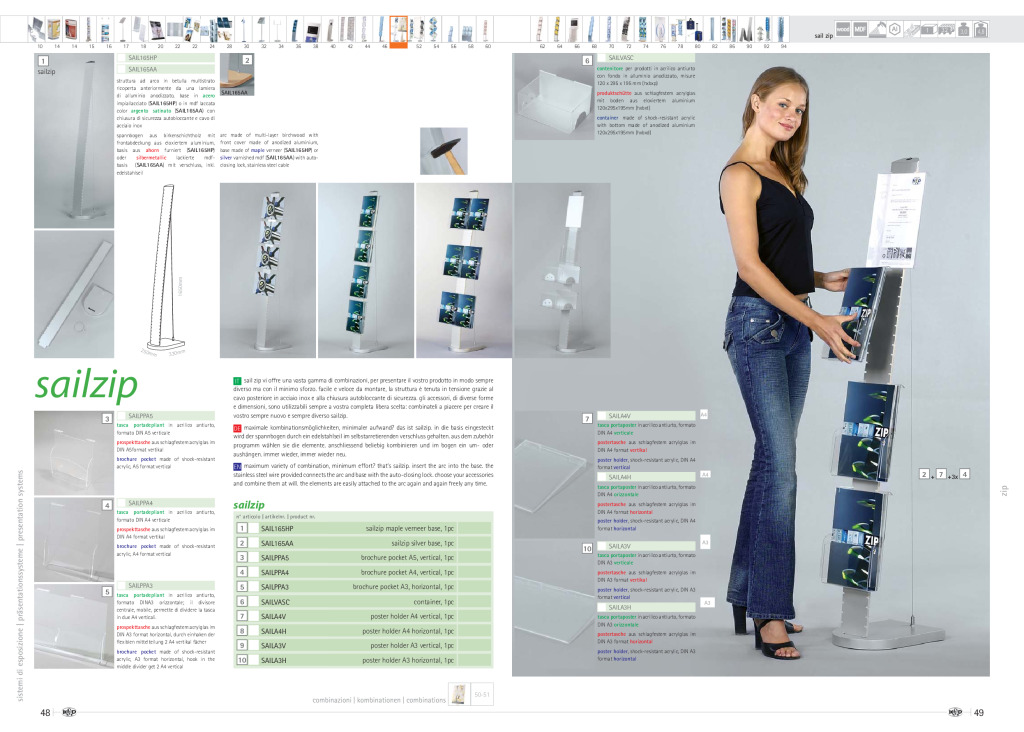This screenshot has width=1024, height=732.
Task: Open page 28 thumbnail in top strip
Action: [x=225, y=29]
